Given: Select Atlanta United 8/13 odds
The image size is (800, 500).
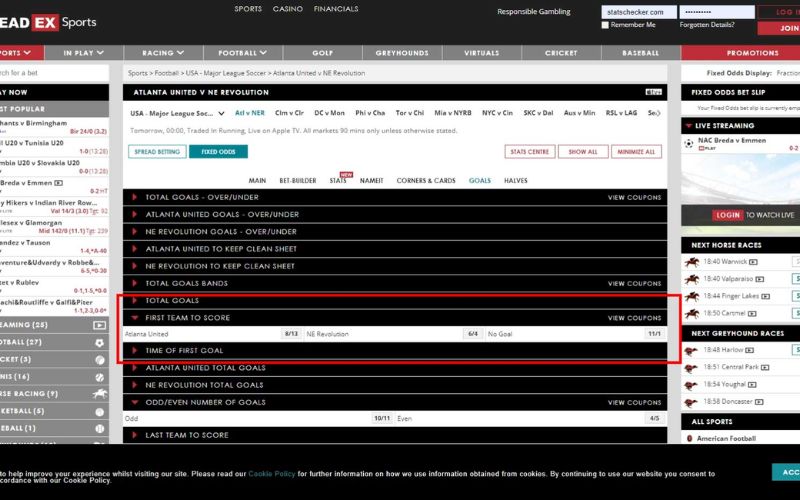Looking at the screenshot, I should pos(291,334).
